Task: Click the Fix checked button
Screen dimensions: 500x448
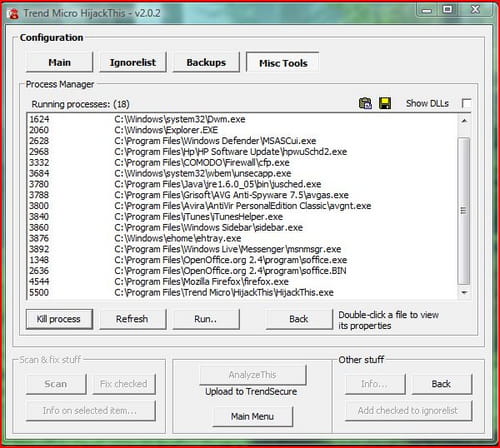Action: [x=124, y=384]
